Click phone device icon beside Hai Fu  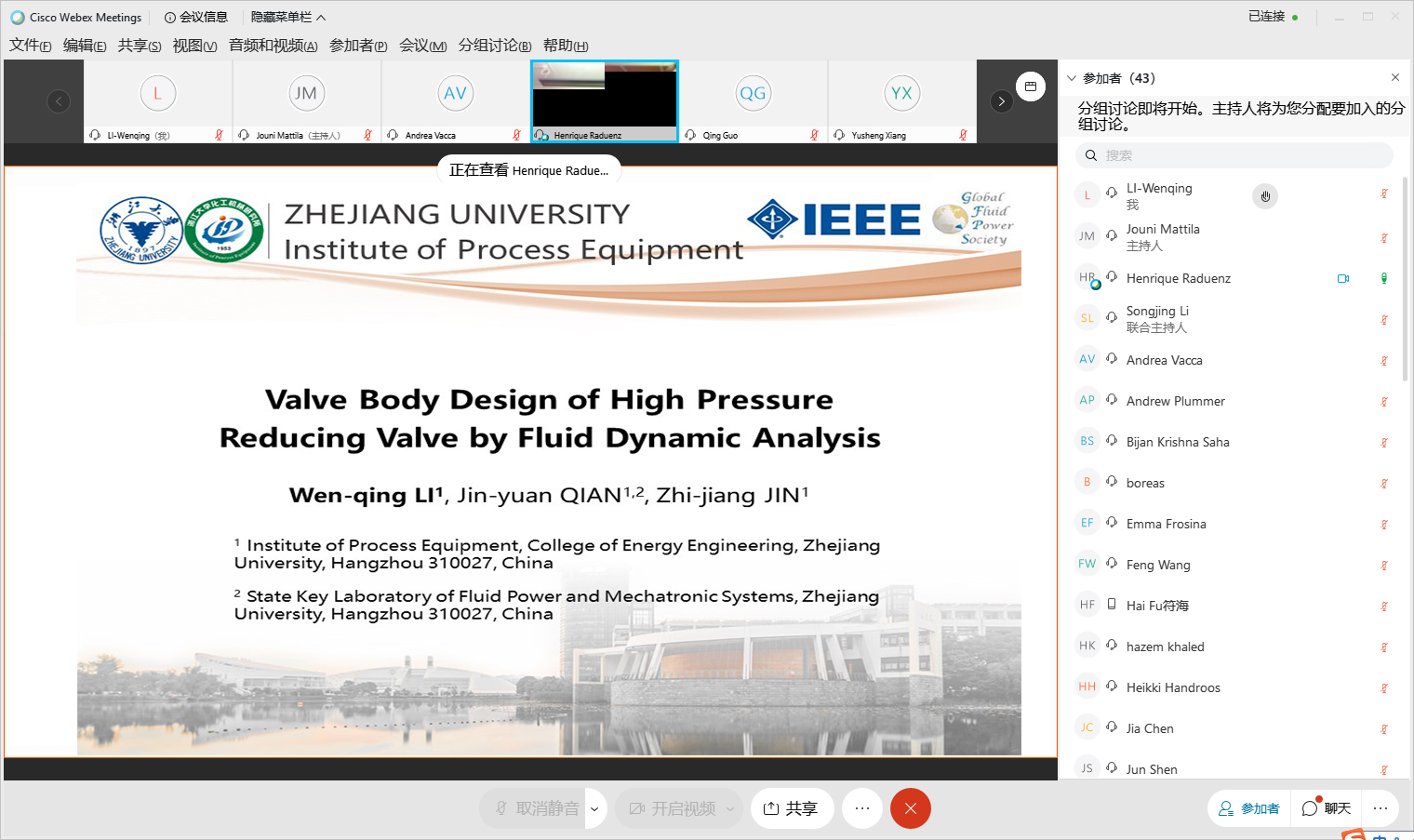pos(1112,604)
